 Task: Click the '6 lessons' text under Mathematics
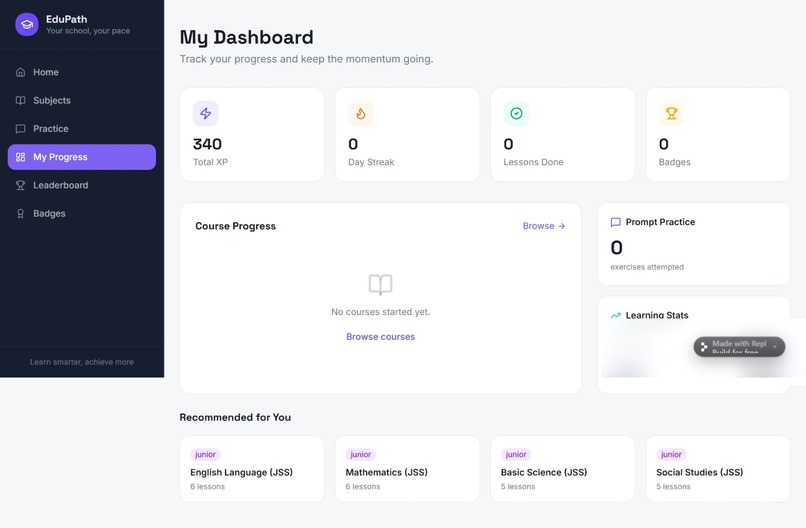[363, 486]
